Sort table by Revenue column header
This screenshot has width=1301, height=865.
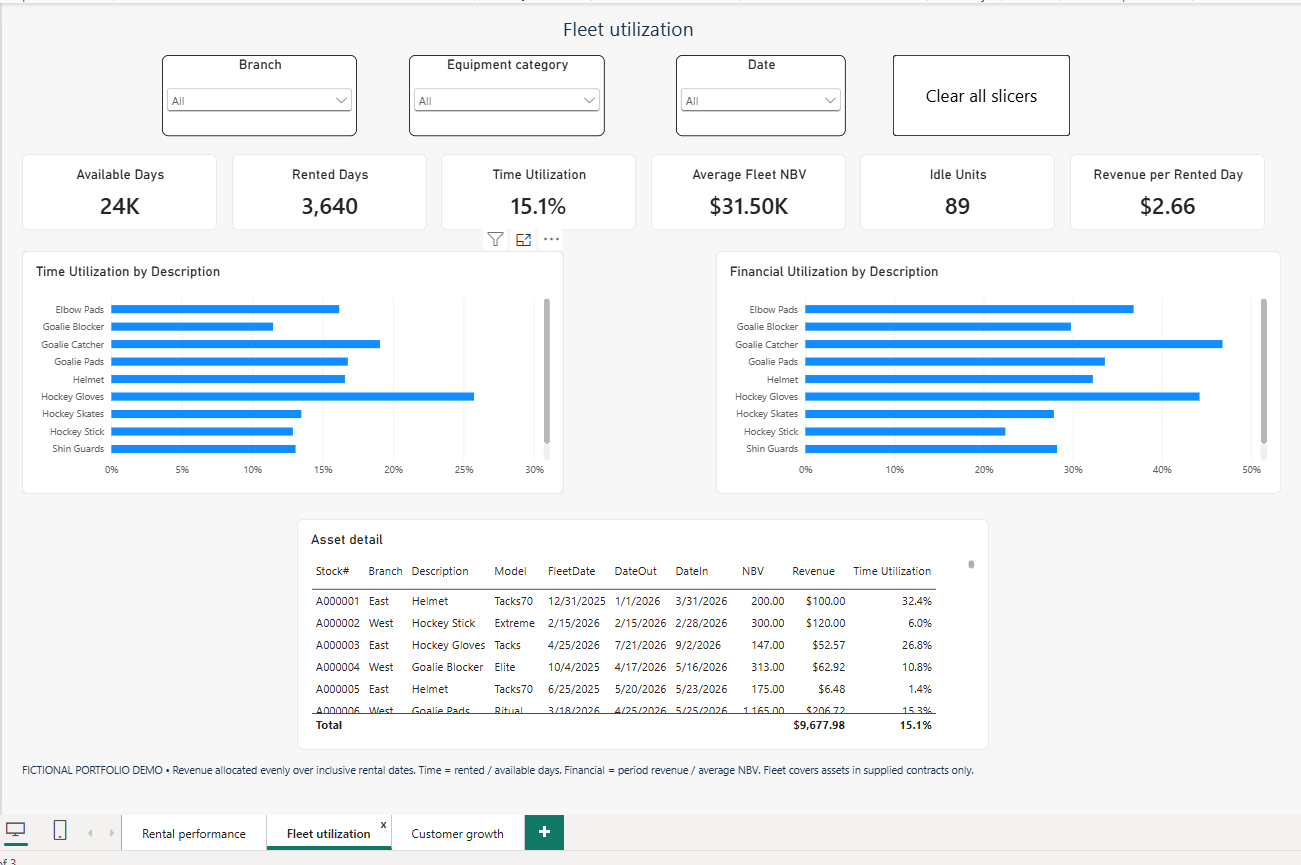813,571
